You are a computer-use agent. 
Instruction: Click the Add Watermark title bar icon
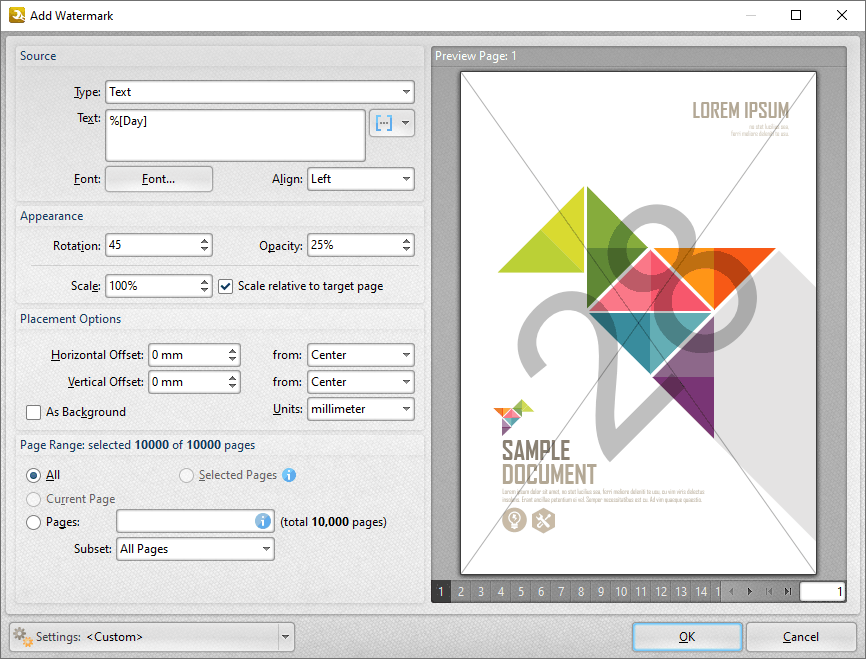tap(17, 15)
